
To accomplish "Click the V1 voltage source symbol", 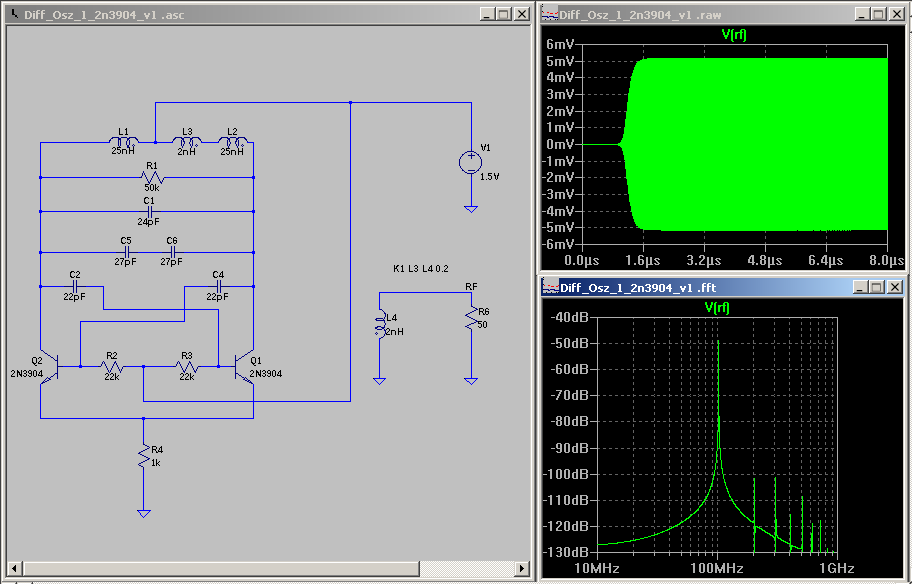I will click(470, 162).
